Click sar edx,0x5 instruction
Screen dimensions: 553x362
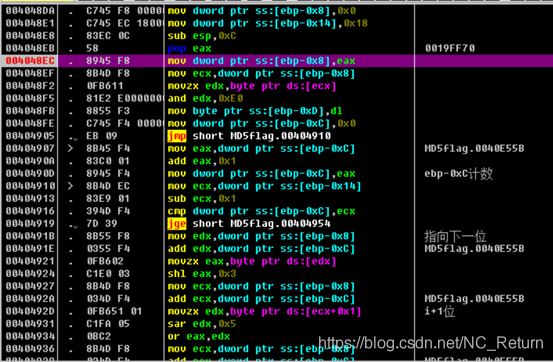202,324
